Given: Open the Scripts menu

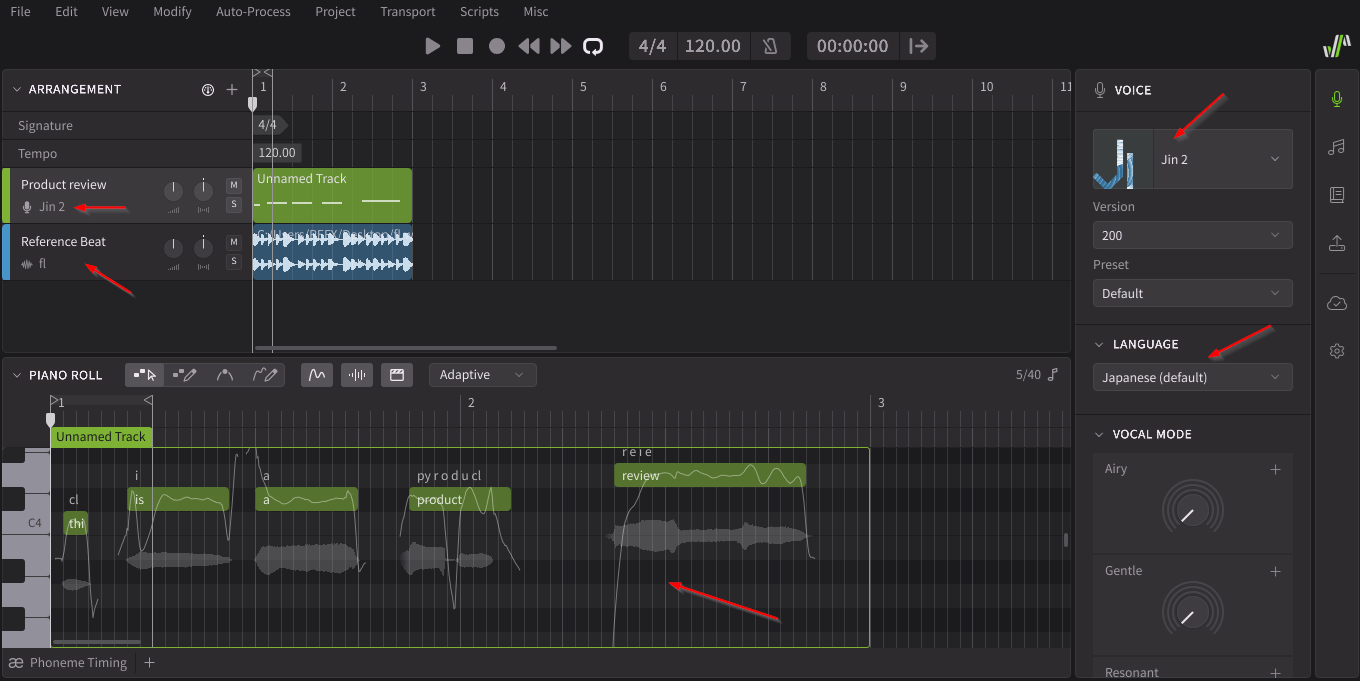Looking at the screenshot, I should tap(479, 12).
